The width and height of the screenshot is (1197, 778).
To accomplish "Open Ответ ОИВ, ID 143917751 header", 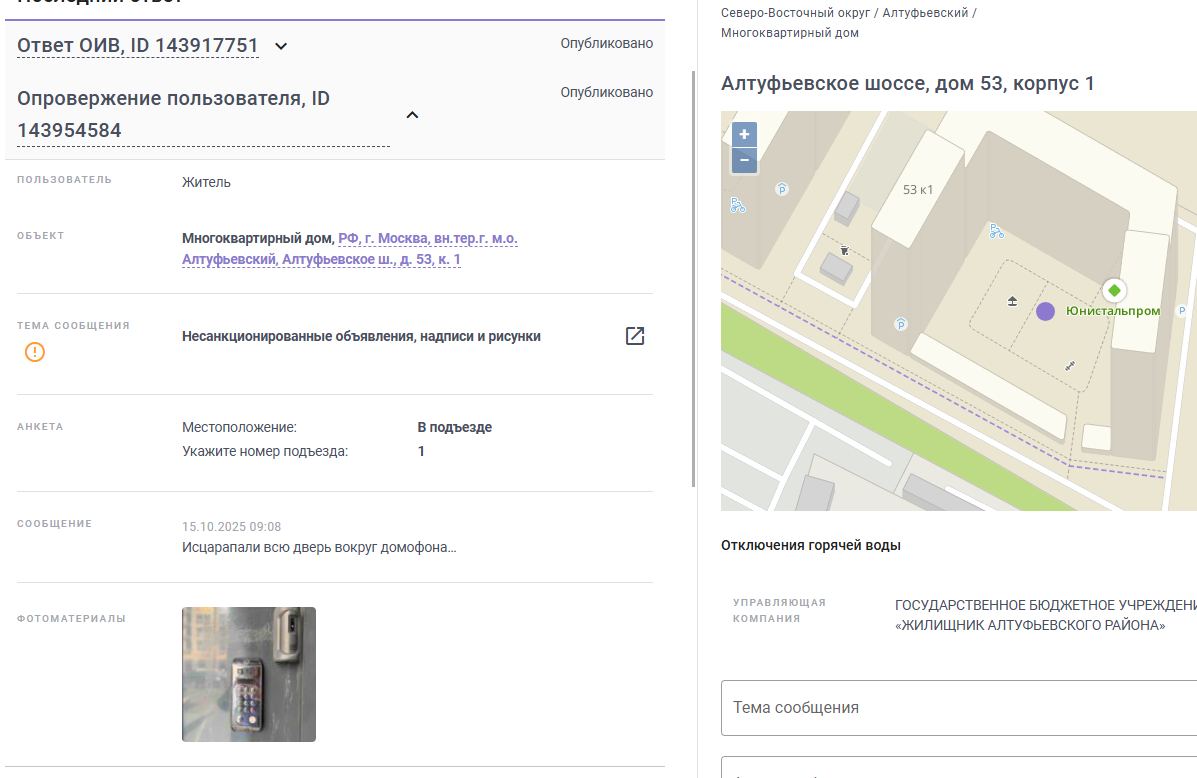I will [138, 46].
